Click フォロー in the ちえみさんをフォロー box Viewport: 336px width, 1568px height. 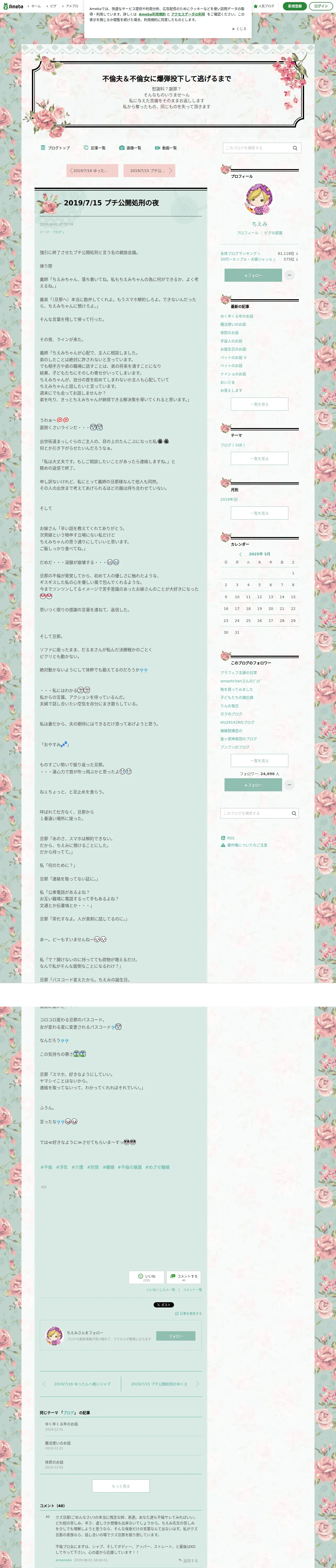[176, 1336]
